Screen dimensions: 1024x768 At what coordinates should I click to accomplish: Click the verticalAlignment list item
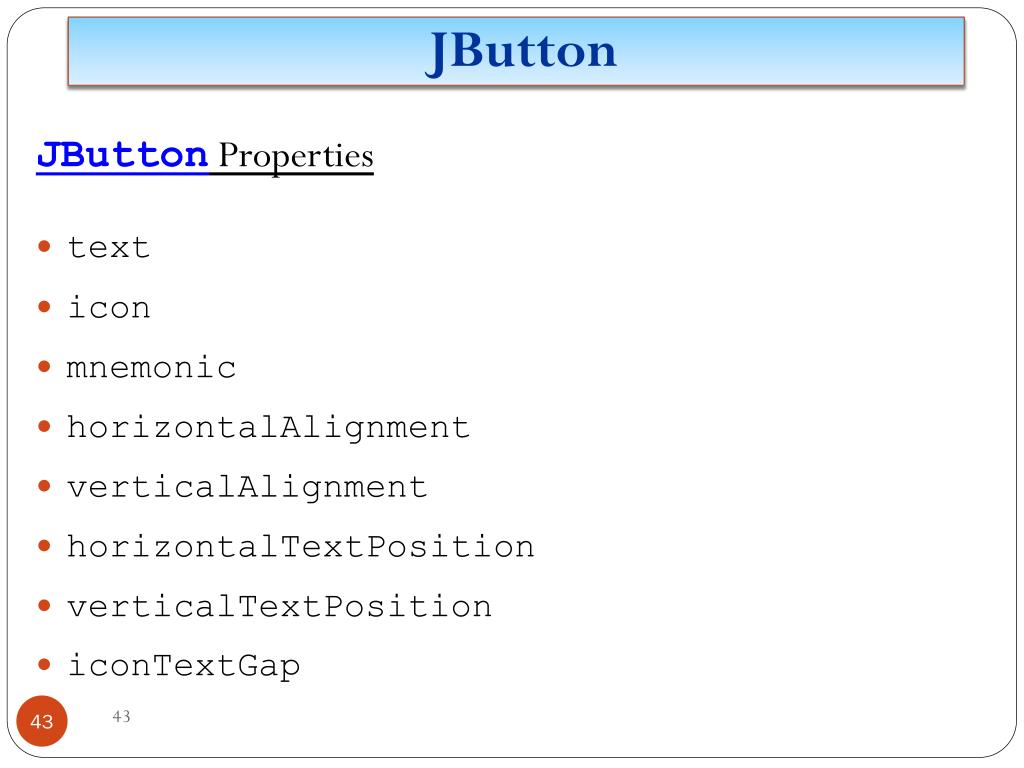247,487
